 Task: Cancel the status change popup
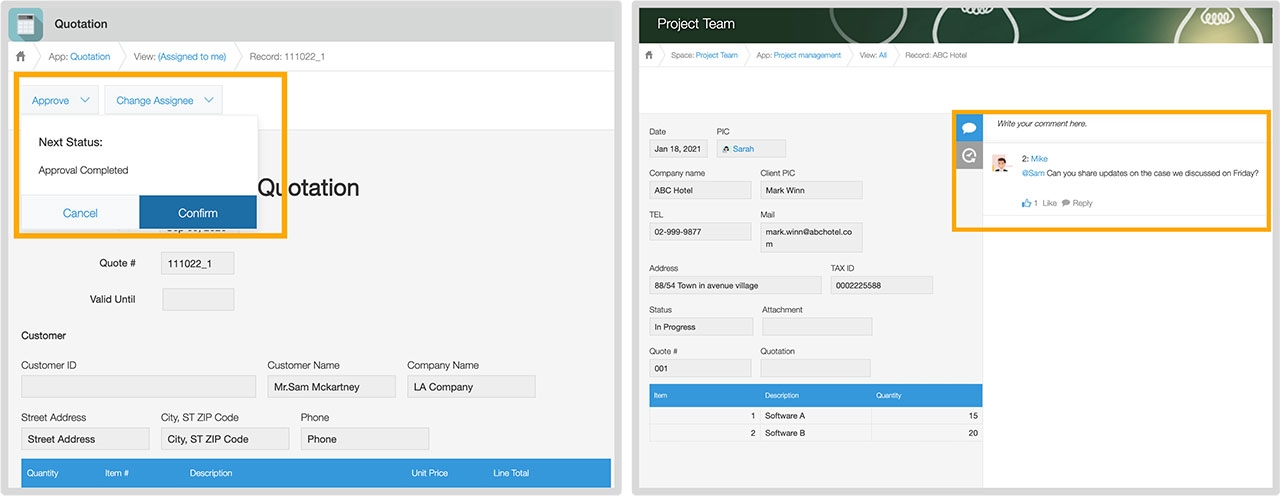80,213
